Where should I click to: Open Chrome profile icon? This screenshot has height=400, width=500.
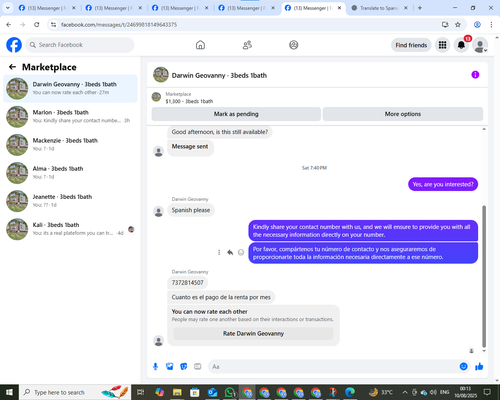tap(477, 24)
